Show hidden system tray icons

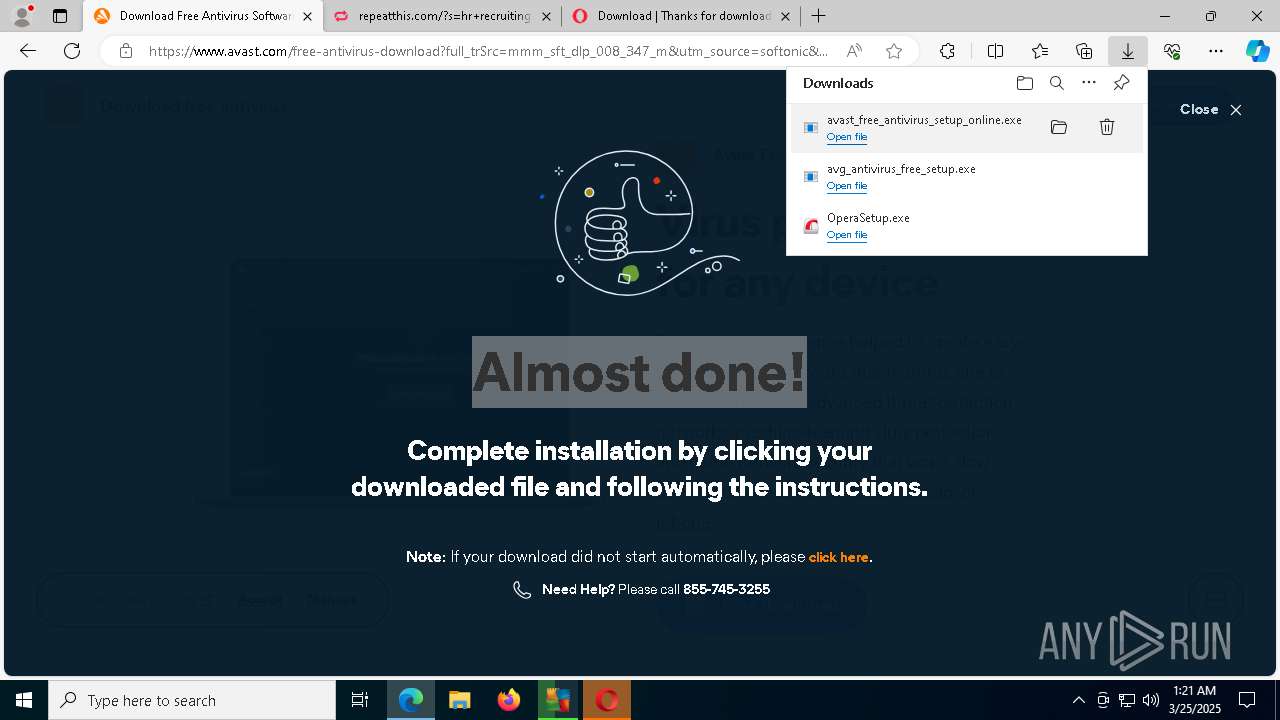[x=1079, y=700]
